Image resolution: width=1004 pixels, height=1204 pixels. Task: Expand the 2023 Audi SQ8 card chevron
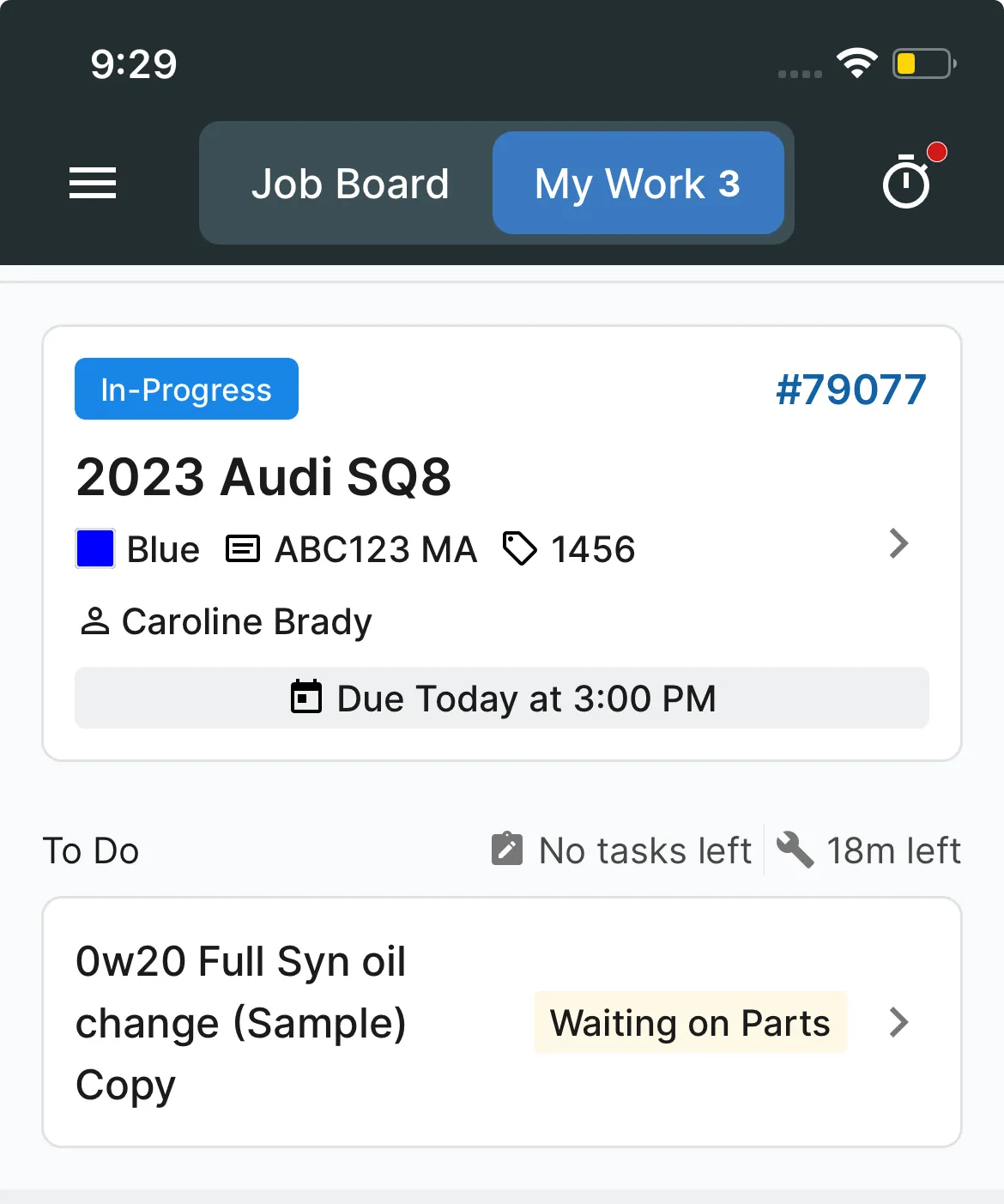898,543
